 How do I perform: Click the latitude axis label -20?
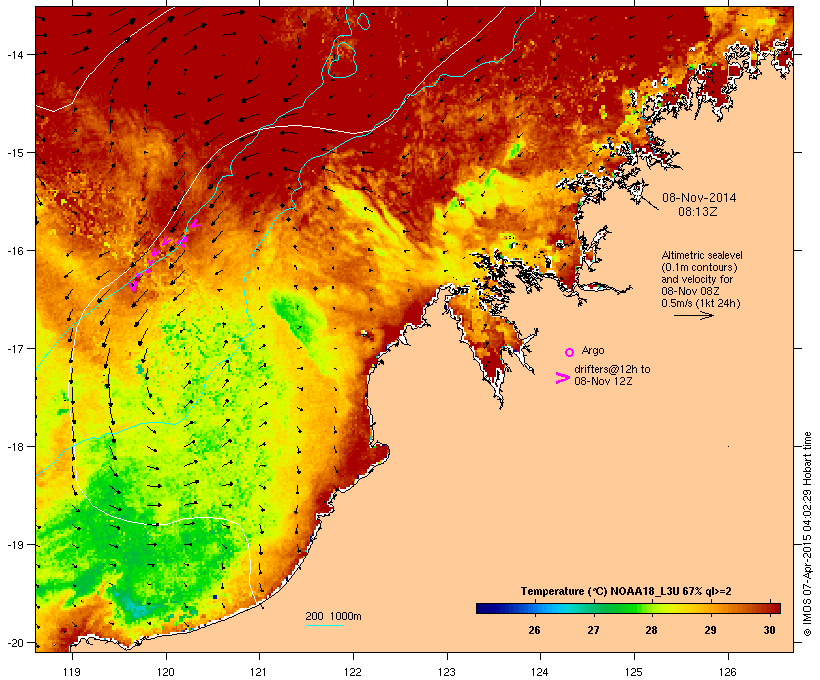(x=14, y=643)
